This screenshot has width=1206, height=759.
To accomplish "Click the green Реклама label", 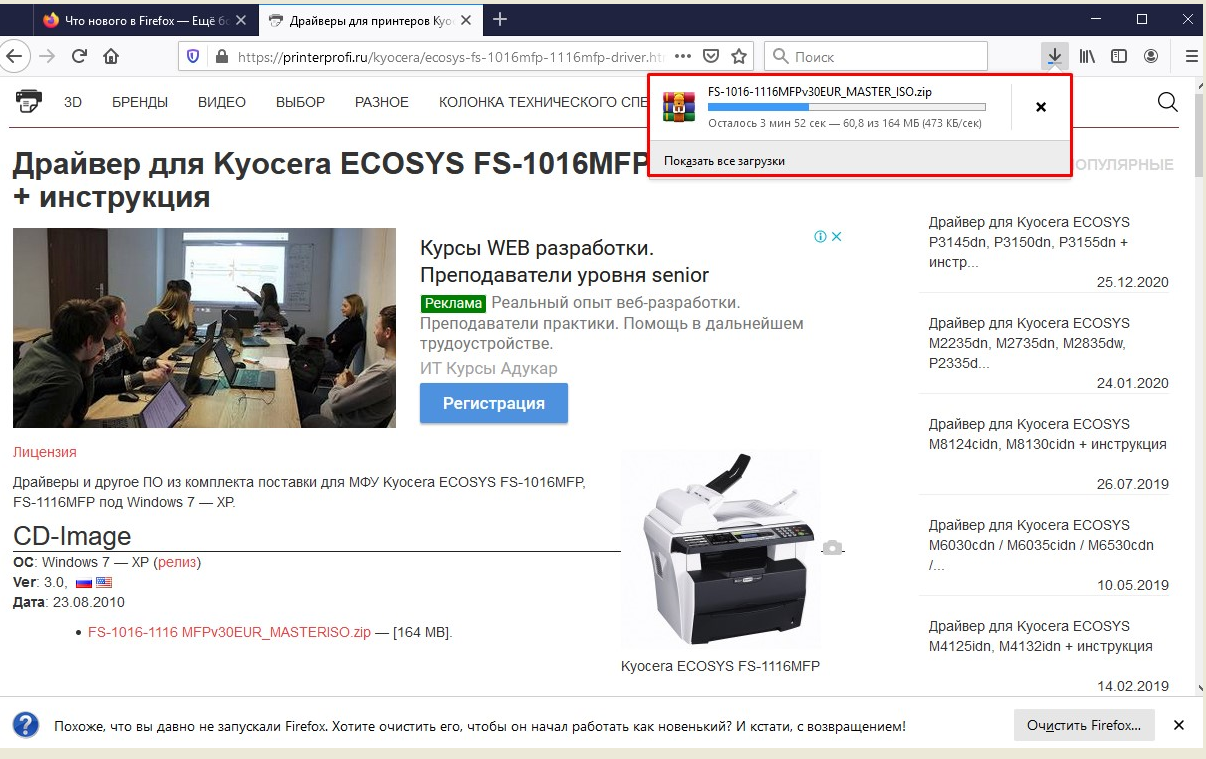I will coord(453,303).
